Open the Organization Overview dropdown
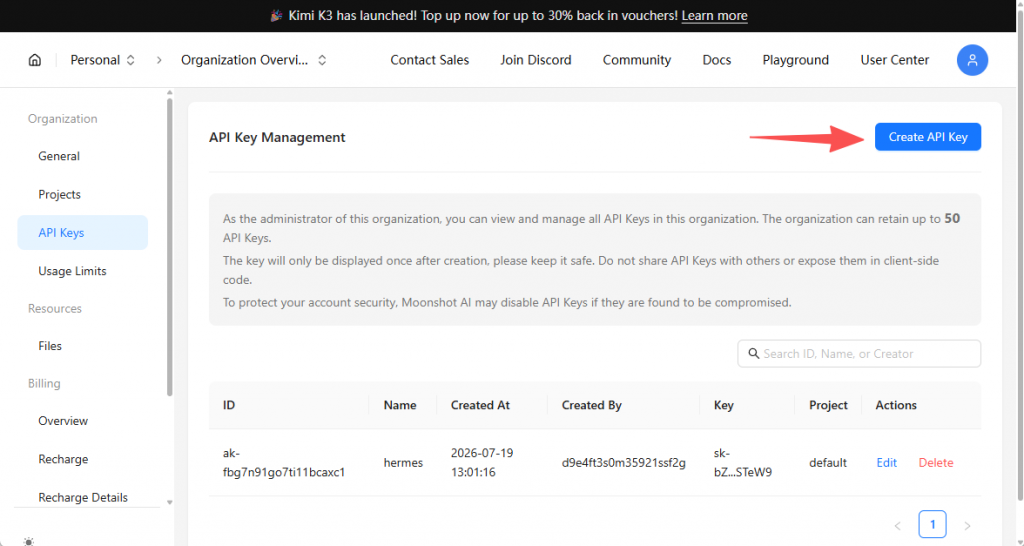The image size is (1024, 546). pos(253,60)
